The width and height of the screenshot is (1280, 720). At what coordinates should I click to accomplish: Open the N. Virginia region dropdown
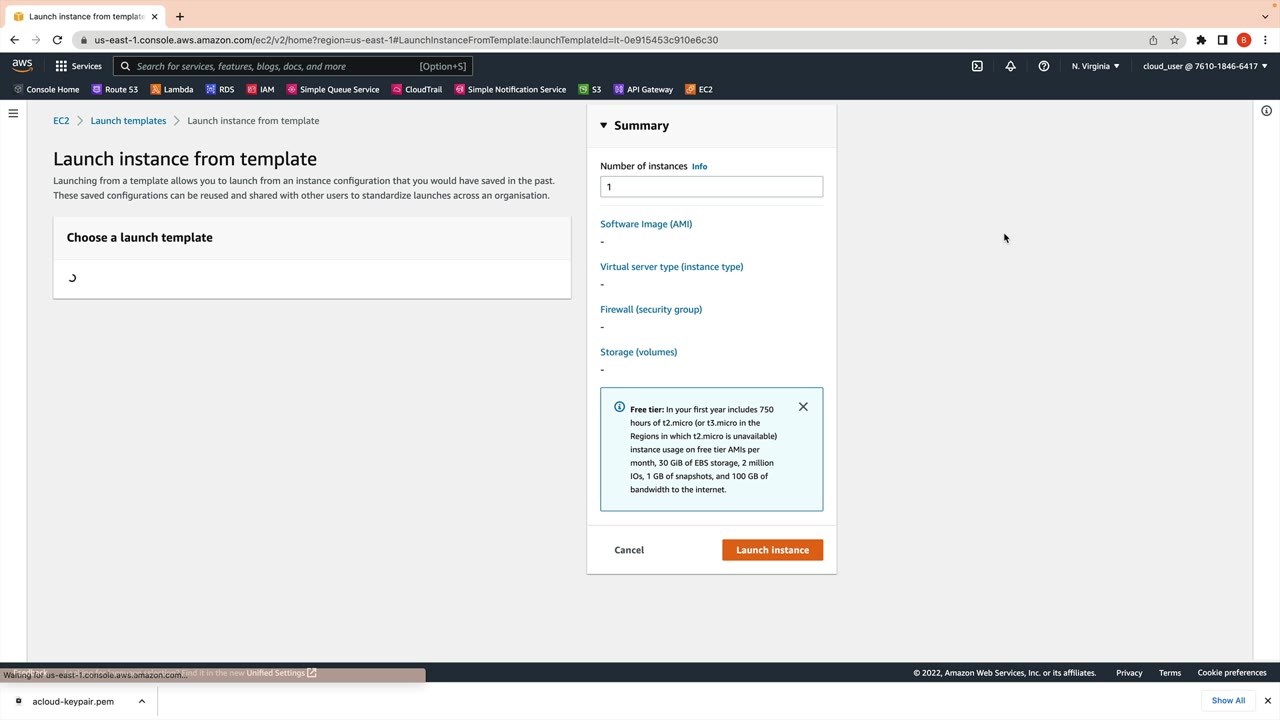point(1095,66)
